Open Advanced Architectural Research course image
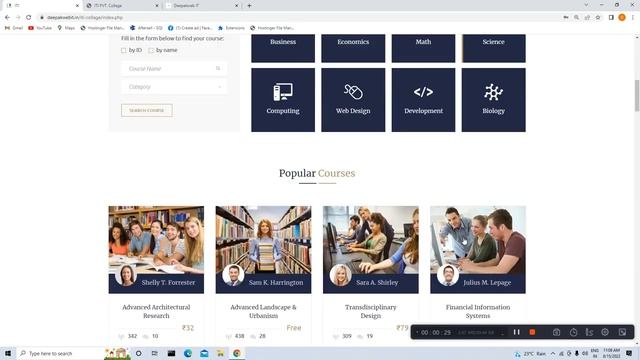The height and width of the screenshot is (360, 640). [x=156, y=240]
